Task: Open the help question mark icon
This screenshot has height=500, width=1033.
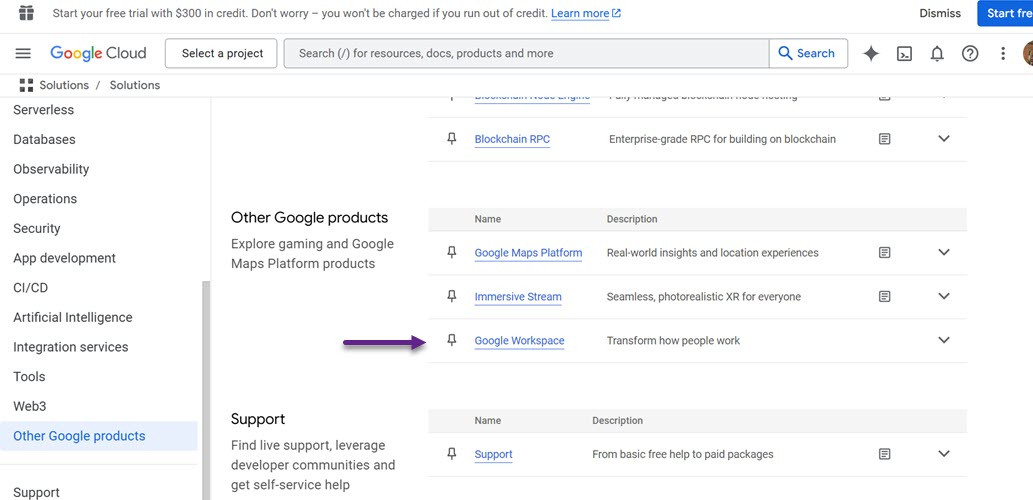Action: pos(970,54)
